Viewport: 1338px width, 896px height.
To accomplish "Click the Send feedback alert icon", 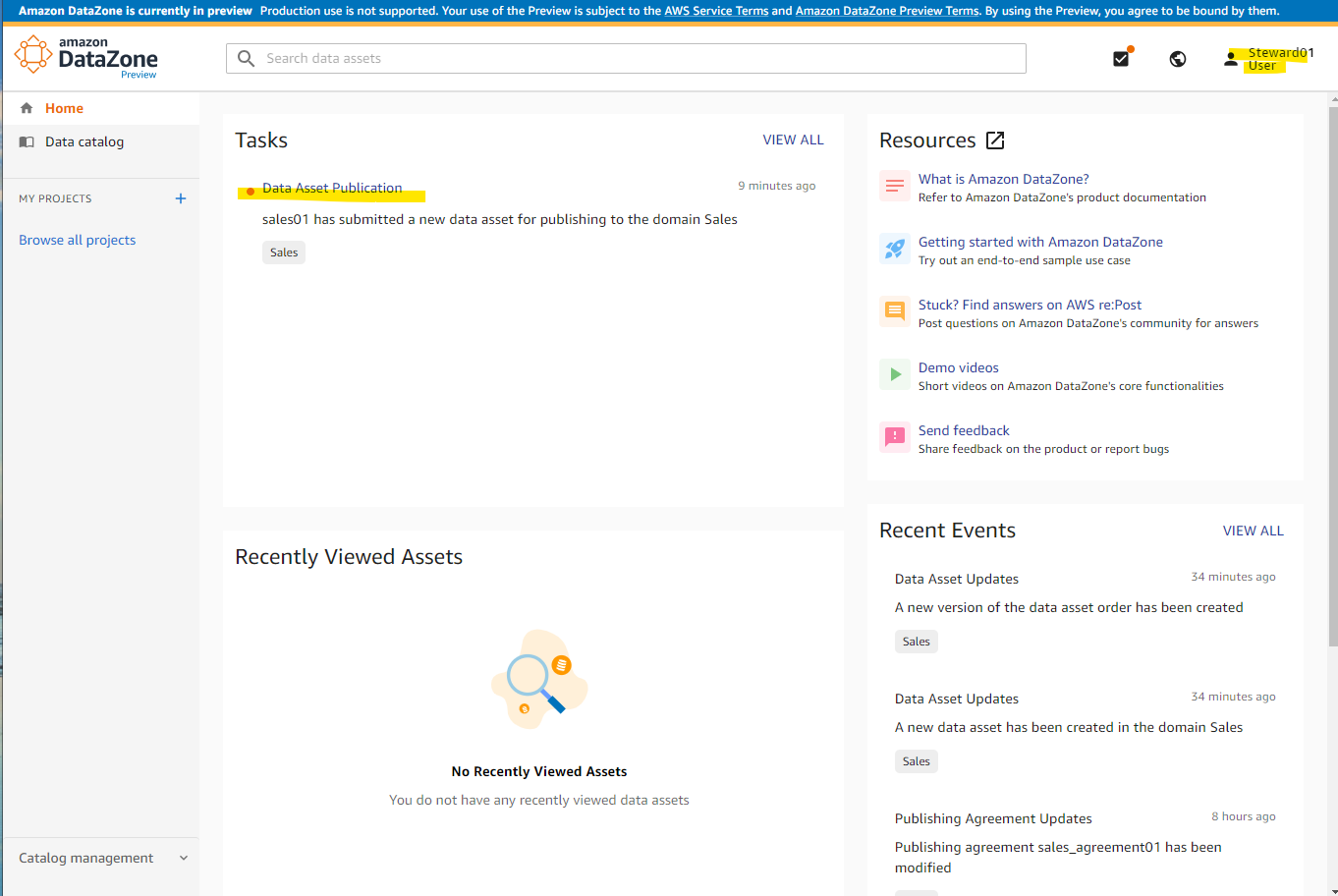I will point(895,437).
